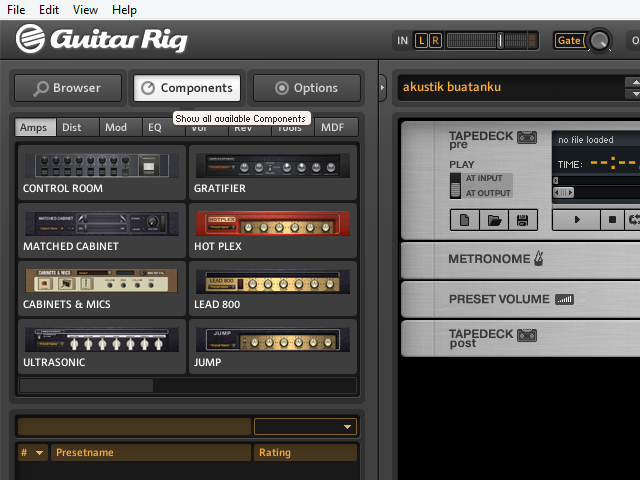Viewport: 640px width, 480px height.
Task: Click the Guitar Rig logo icon
Action: (x=30, y=38)
